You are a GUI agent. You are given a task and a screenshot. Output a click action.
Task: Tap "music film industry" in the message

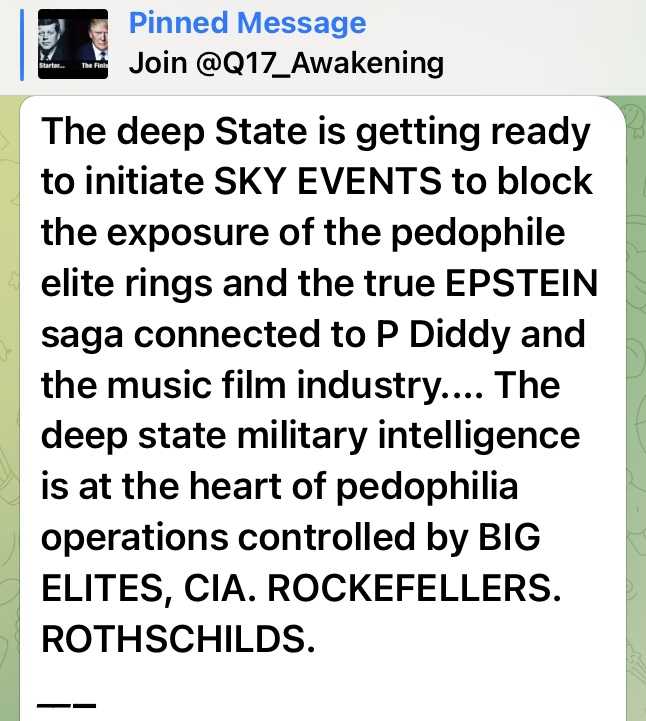276,385
